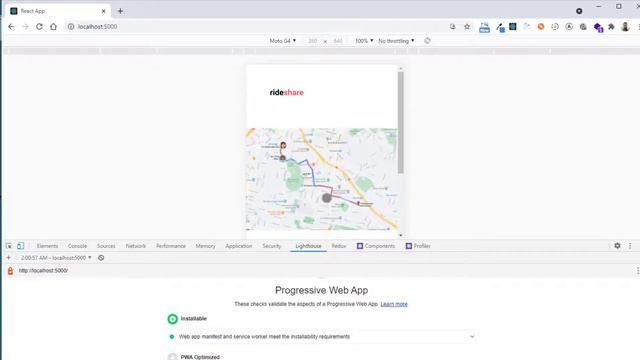Select the Lighthouse tab
This screenshot has height=360, width=640.
[309, 246]
